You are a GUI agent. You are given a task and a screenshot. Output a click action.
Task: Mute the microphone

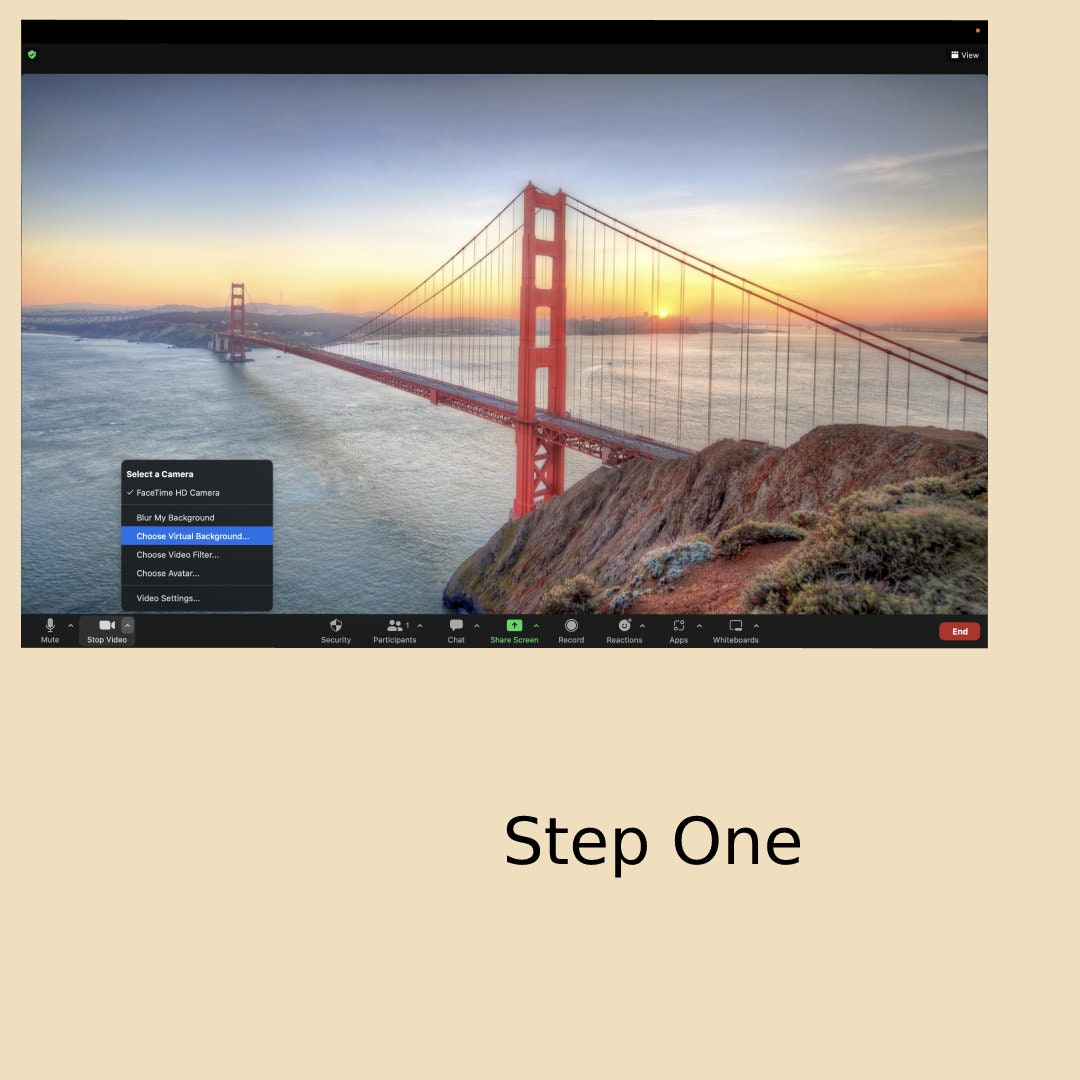pos(49,631)
